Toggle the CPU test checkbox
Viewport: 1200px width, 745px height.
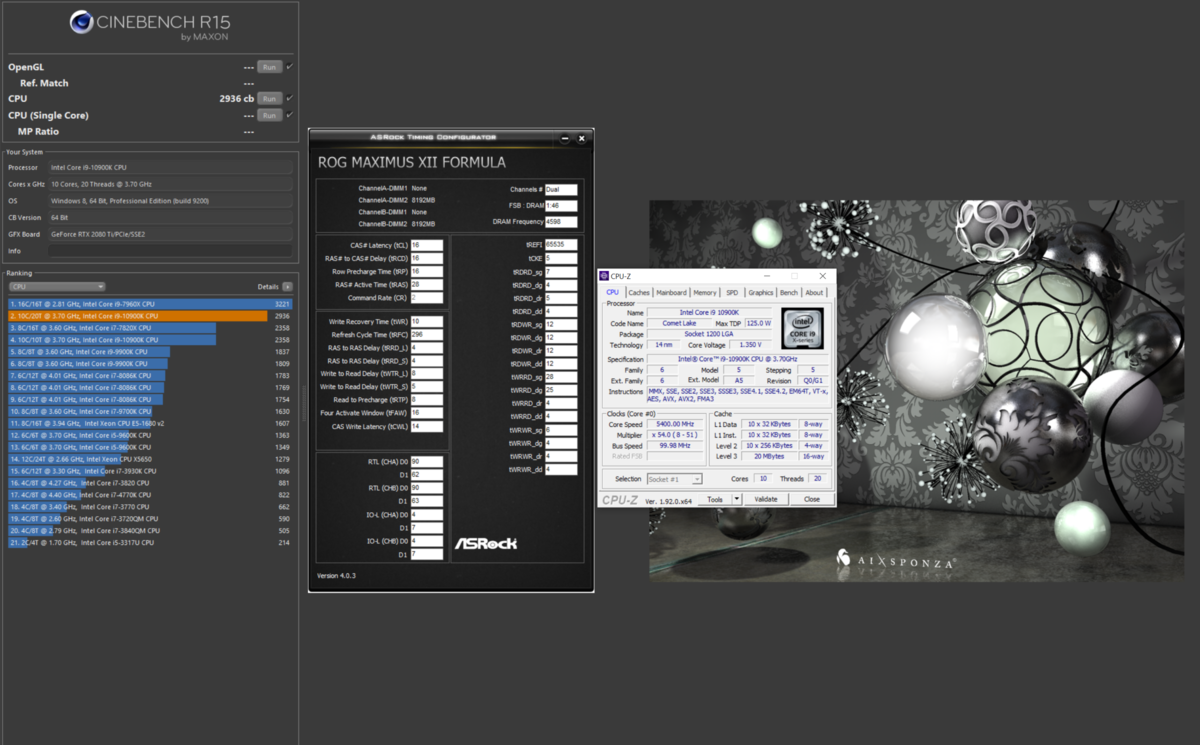[x=290, y=99]
